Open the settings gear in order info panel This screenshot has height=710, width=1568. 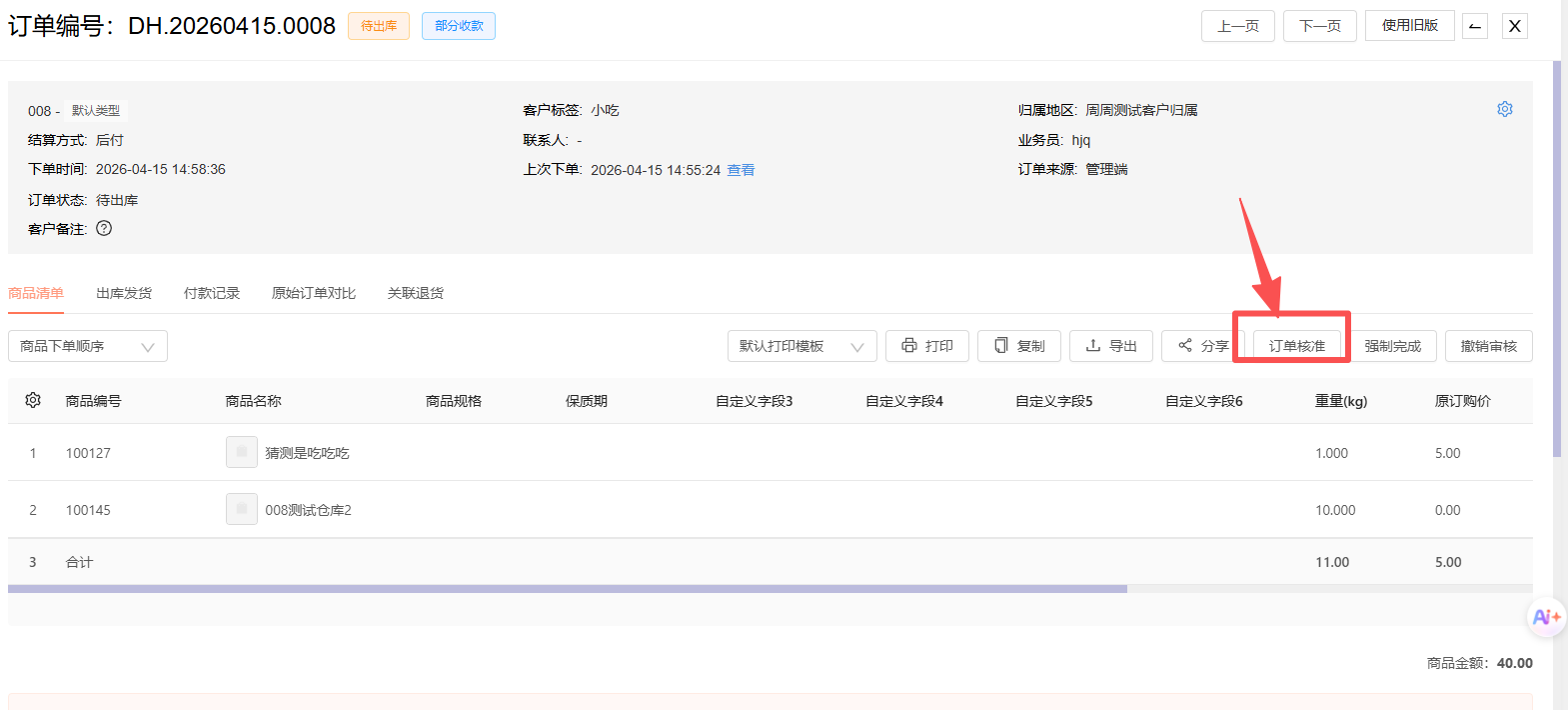[x=1504, y=109]
